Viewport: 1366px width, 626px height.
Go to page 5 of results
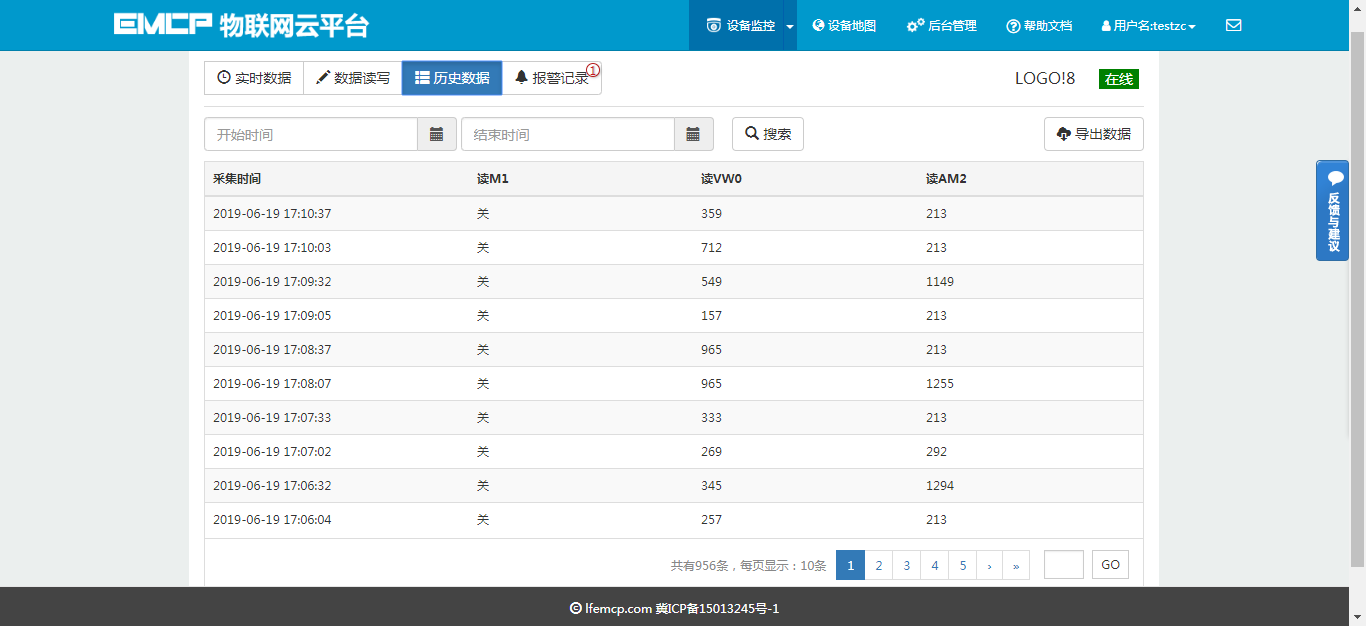[962, 565]
